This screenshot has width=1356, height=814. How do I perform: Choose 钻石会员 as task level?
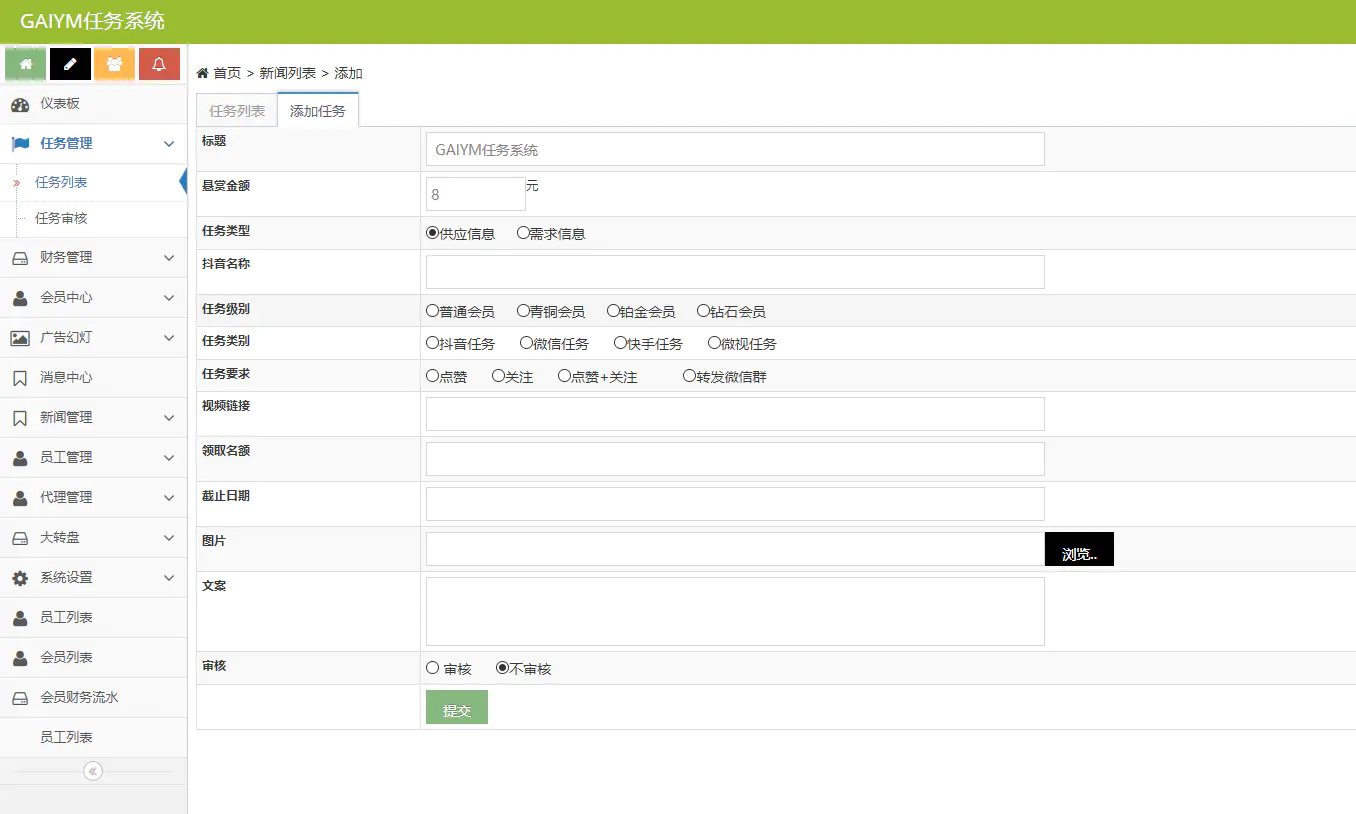(x=703, y=311)
